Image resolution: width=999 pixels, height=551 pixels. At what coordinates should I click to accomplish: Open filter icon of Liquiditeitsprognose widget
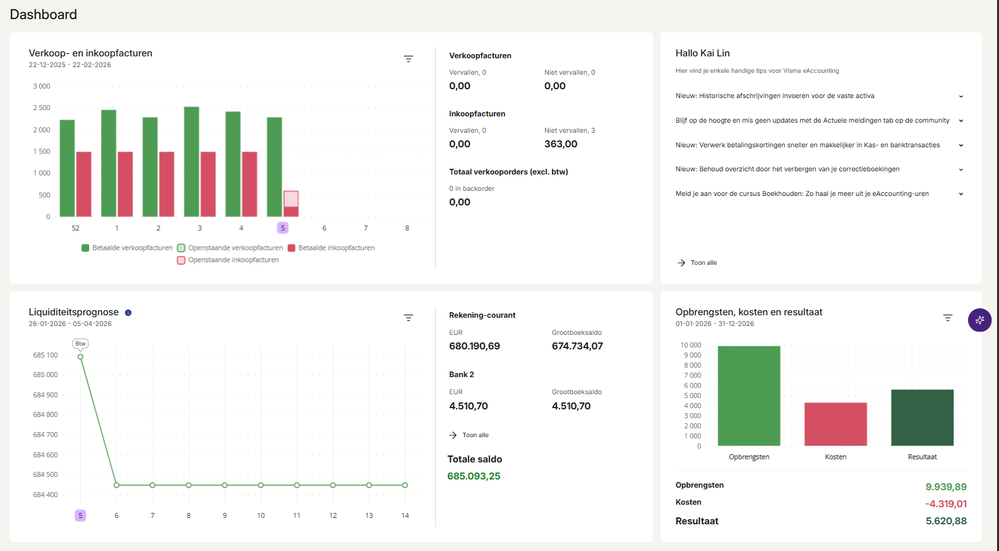pos(408,317)
